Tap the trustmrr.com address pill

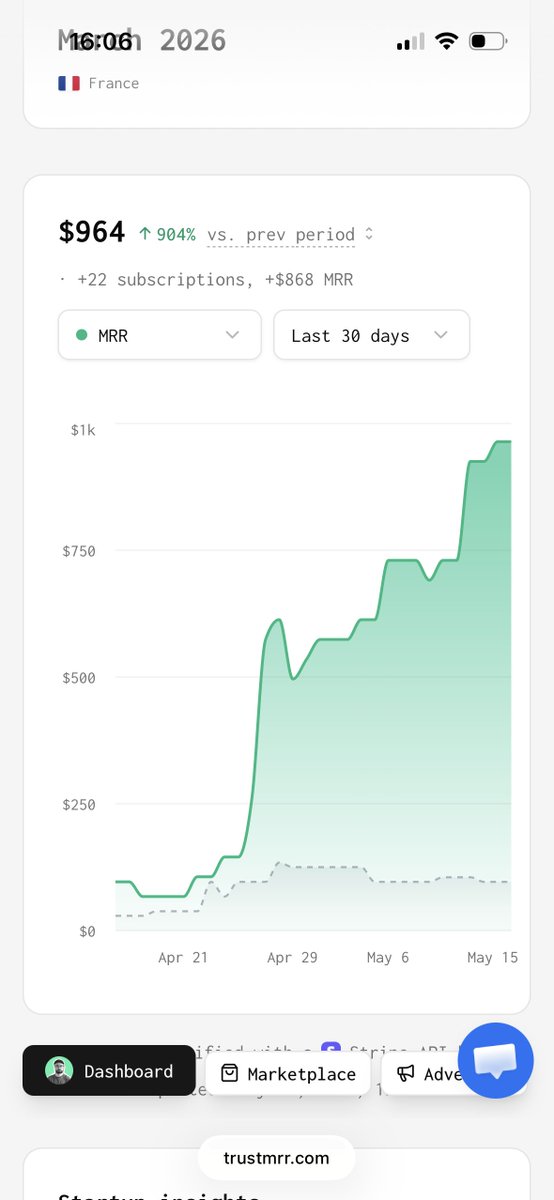coord(277,1159)
